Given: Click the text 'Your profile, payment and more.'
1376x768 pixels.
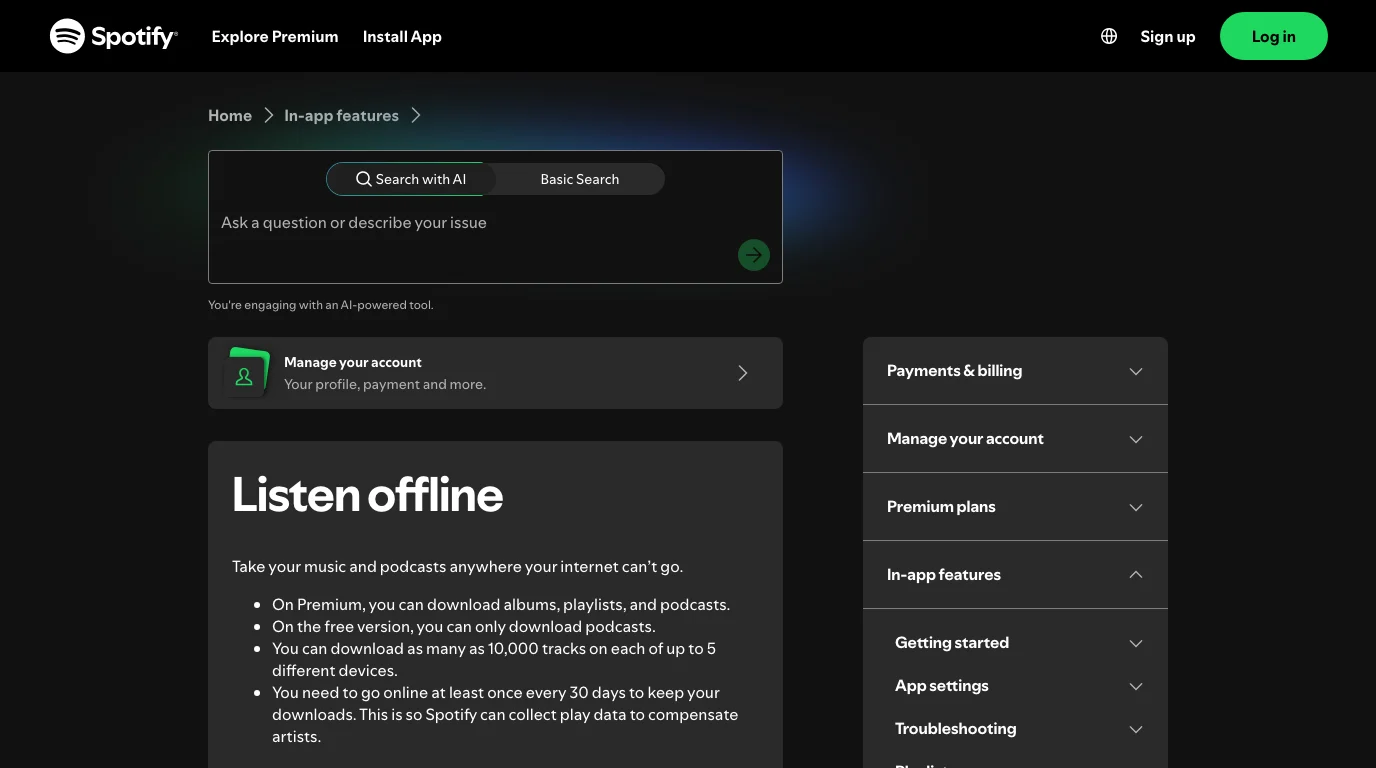Looking at the screenshot, I should click(385, 384).
